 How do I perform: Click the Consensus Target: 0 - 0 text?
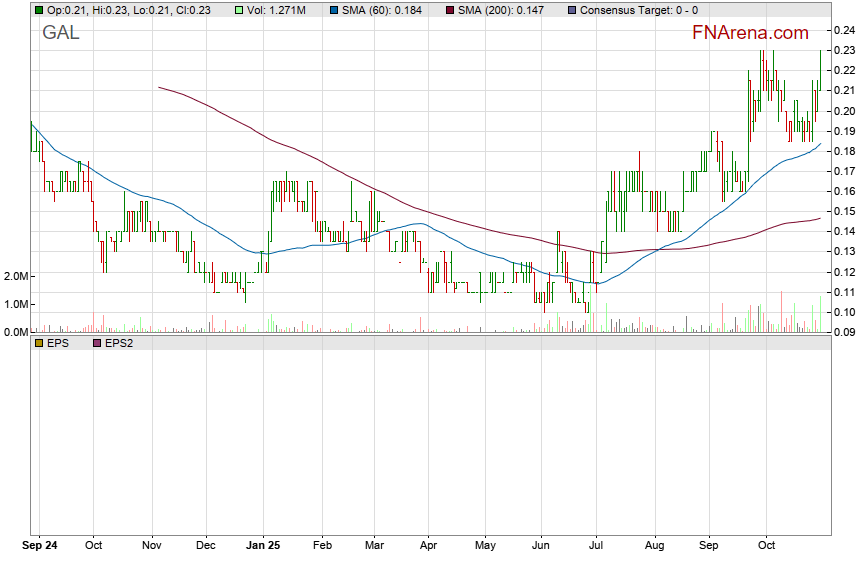coord(640,9)
